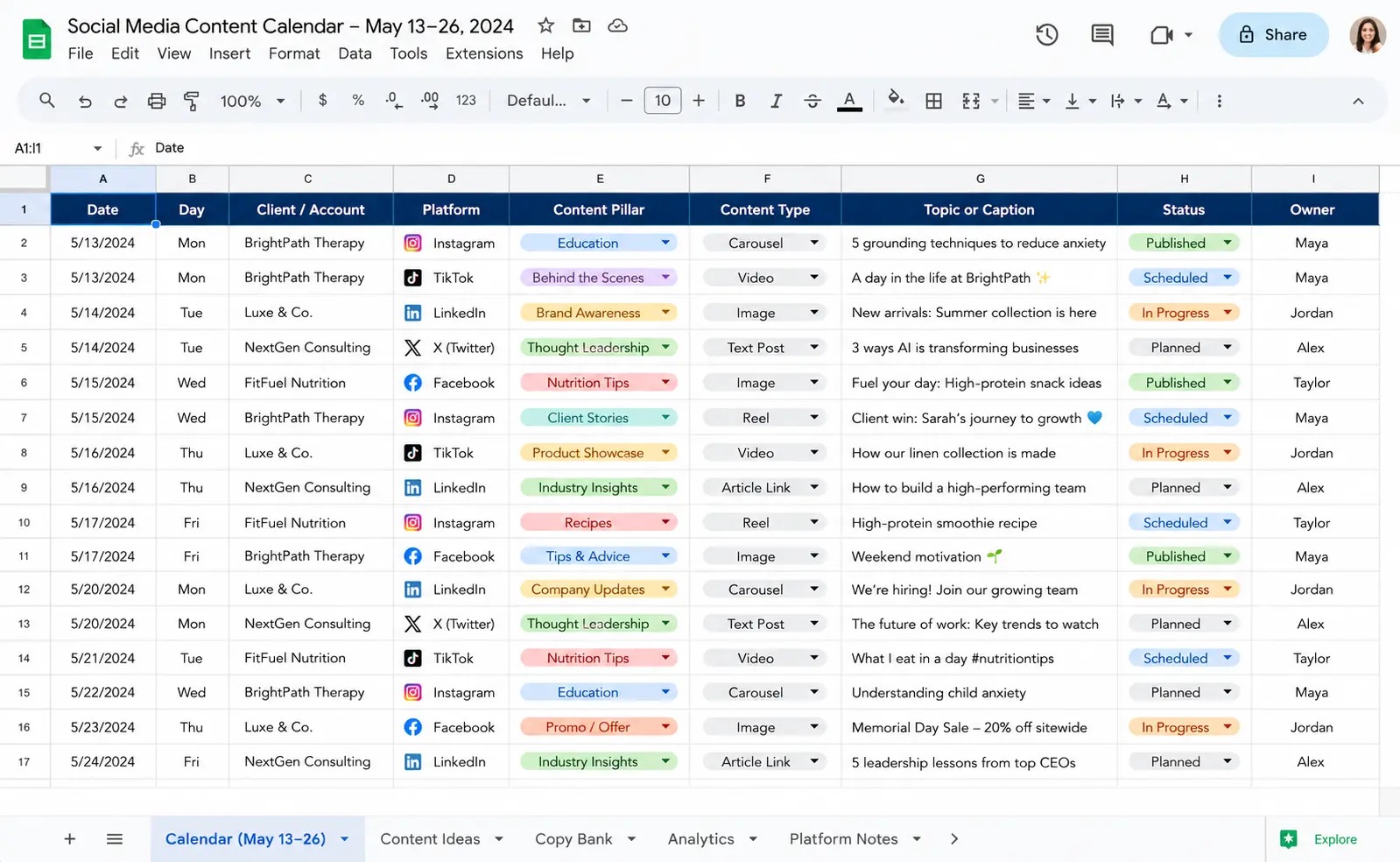The image size is (1400, 862).
Task: Open Explore at bottom right
Action: [x=1319, y=839]
